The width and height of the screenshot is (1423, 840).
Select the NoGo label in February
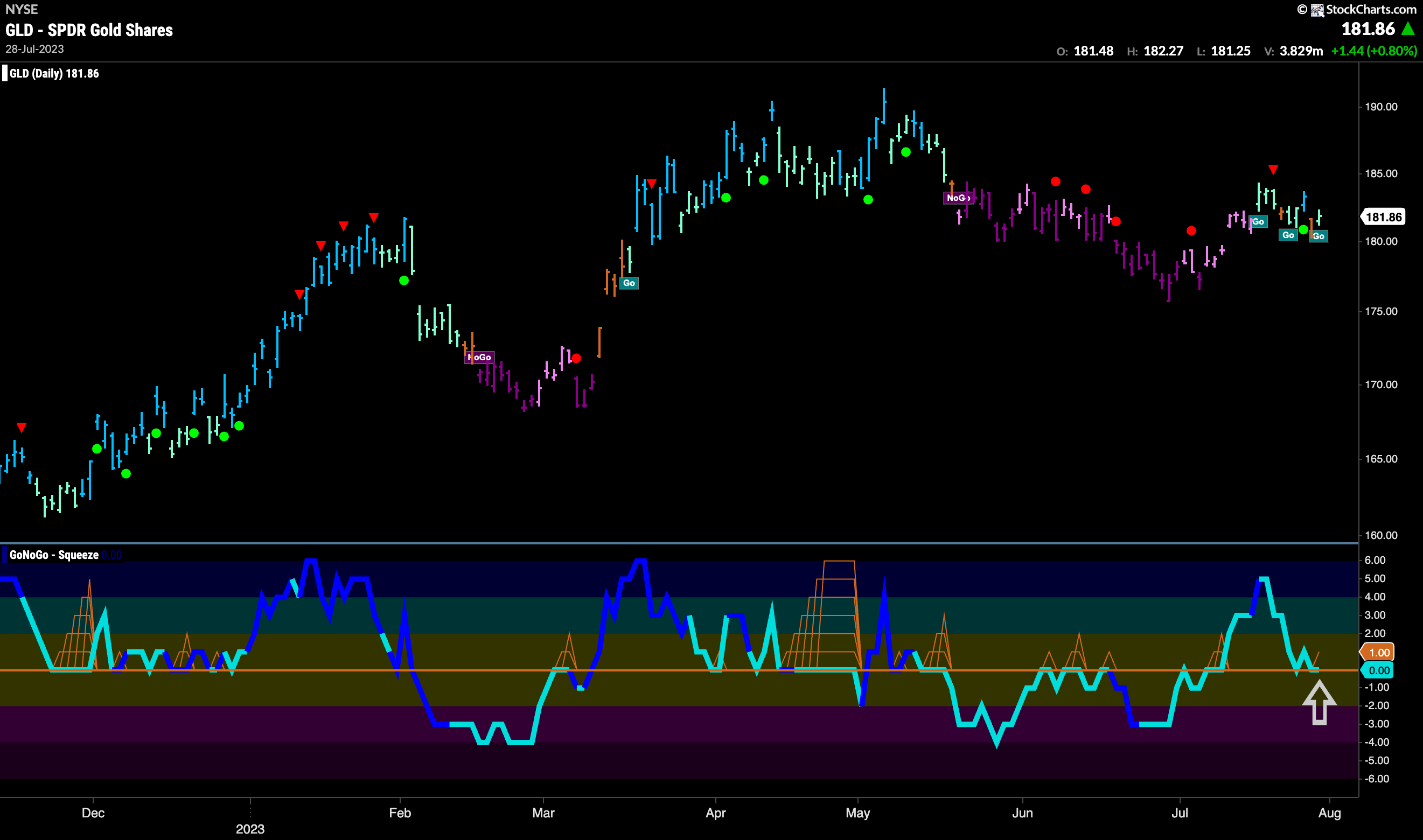[x=479, y=357]
